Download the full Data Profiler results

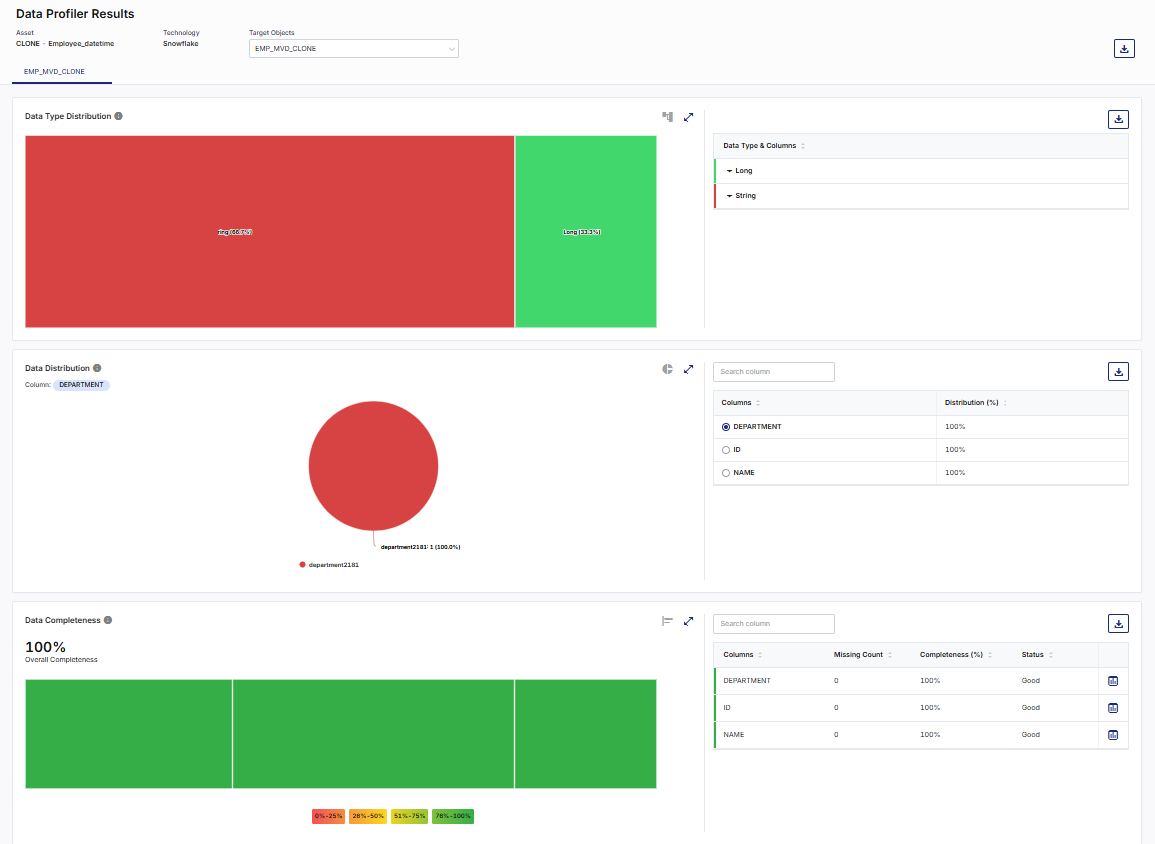1124,49
